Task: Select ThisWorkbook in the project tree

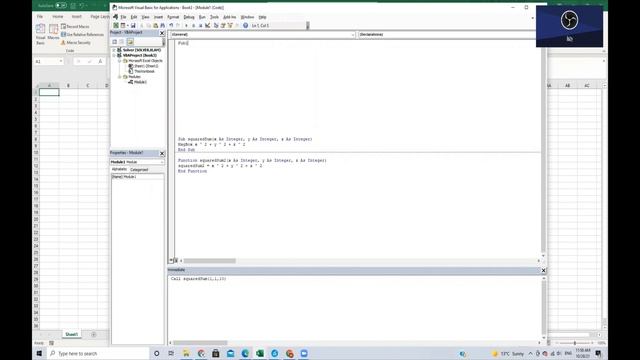Action: (x=144, y=71)
